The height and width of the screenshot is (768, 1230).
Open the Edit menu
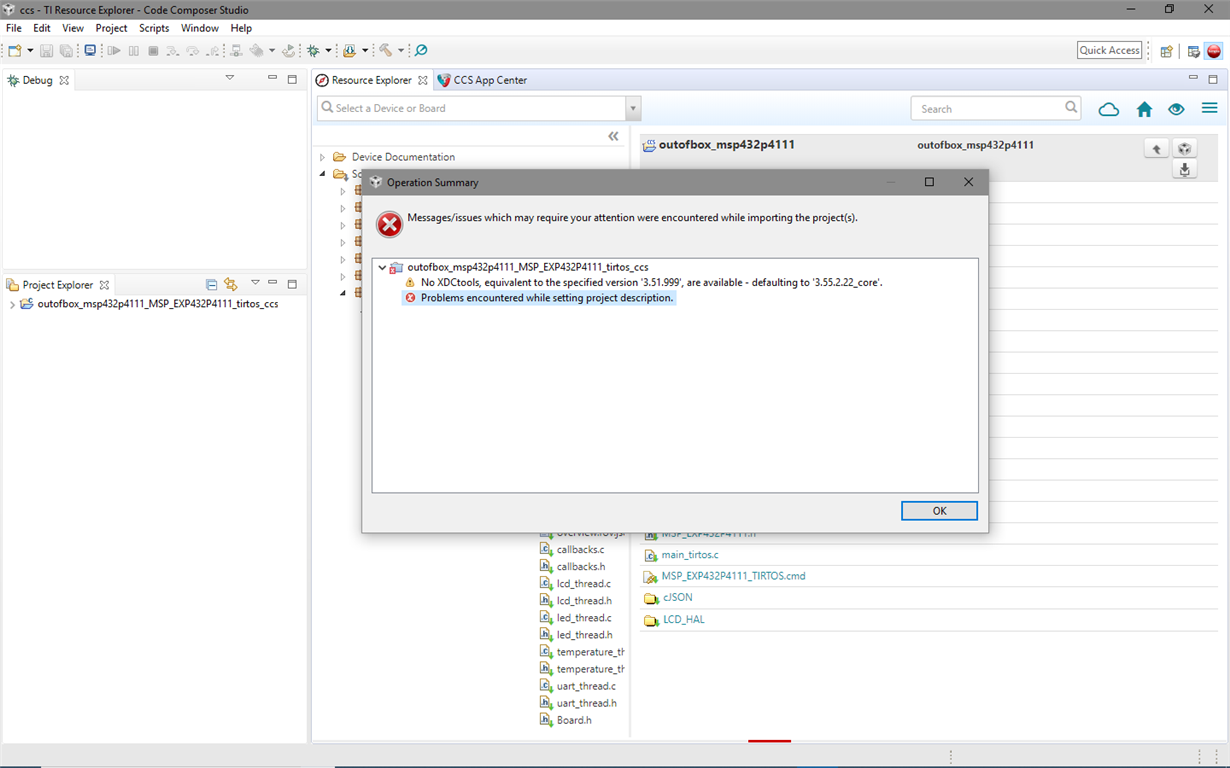[42, 28]
